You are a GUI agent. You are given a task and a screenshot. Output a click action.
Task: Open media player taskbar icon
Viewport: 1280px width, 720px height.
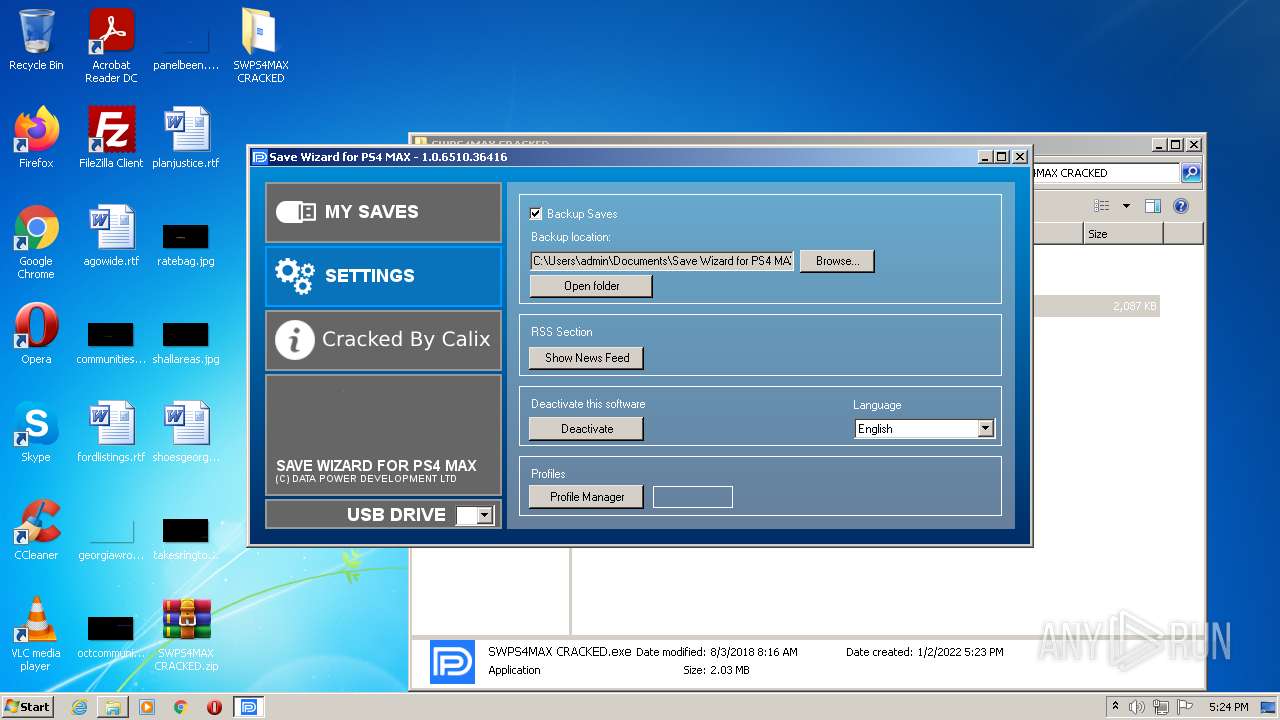click(x=147, y=707)
